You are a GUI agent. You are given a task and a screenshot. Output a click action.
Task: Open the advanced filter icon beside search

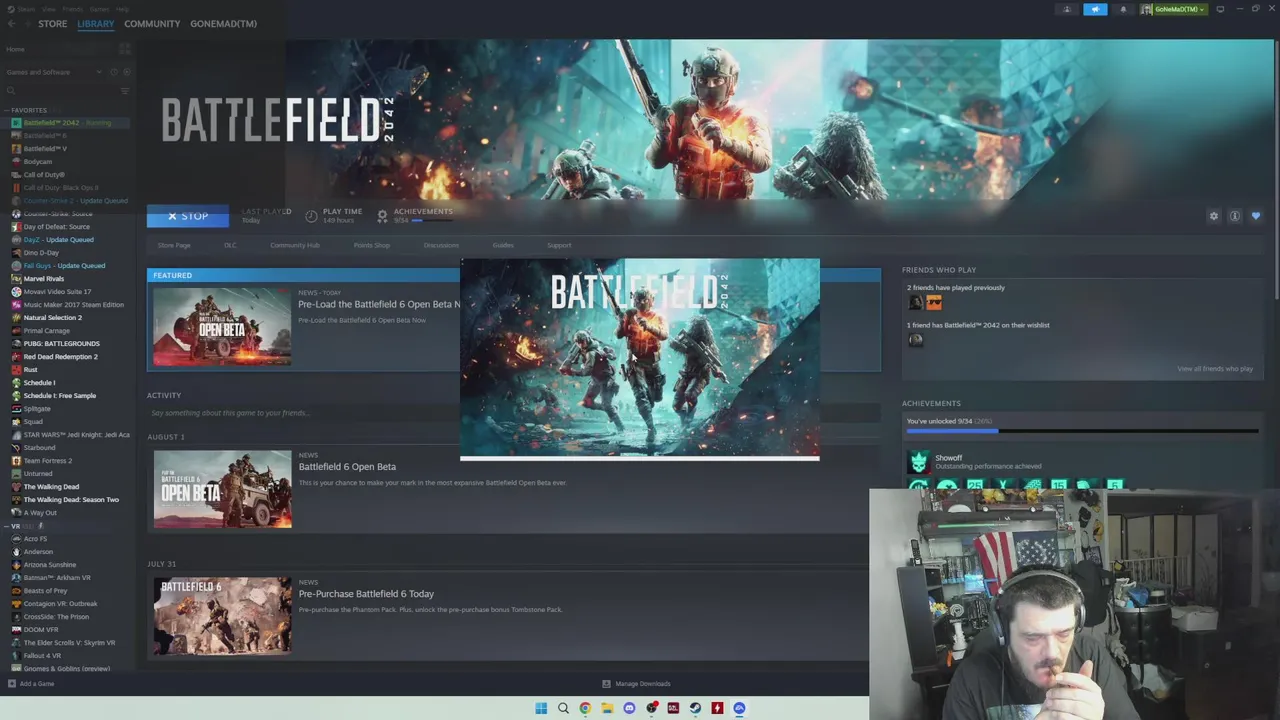click(125, 91)
